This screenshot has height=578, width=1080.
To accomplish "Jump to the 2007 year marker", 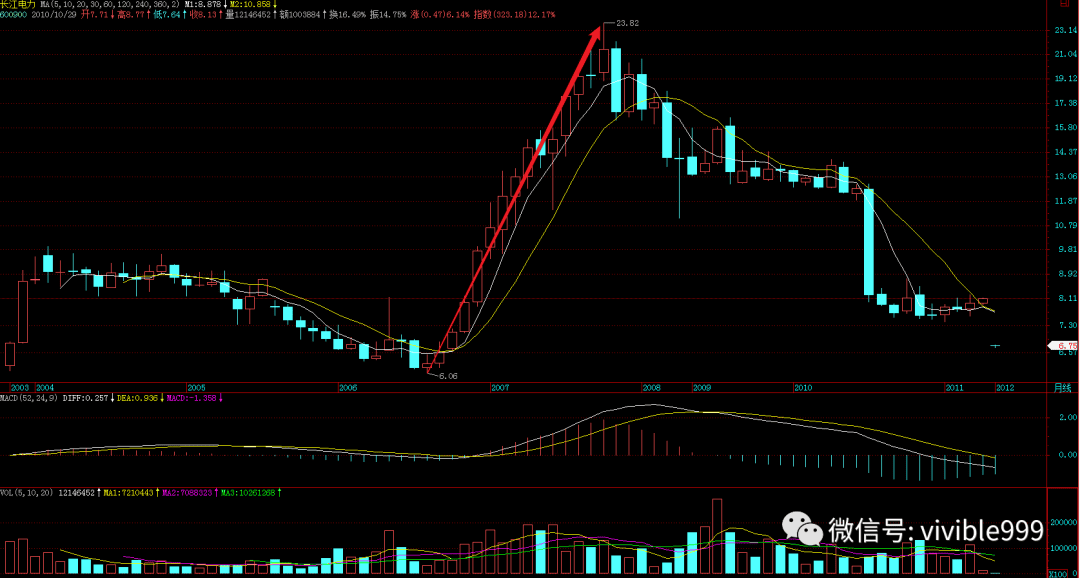I will [500, 388].
